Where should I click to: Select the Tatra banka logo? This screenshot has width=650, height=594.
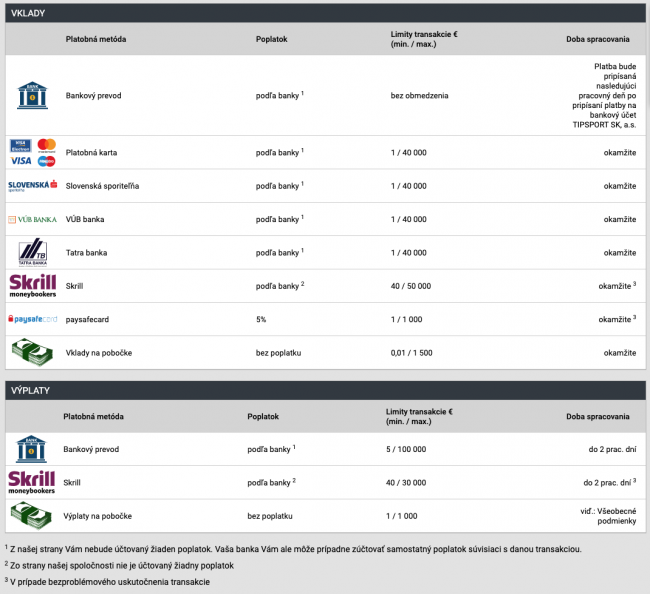coord(32,252)
